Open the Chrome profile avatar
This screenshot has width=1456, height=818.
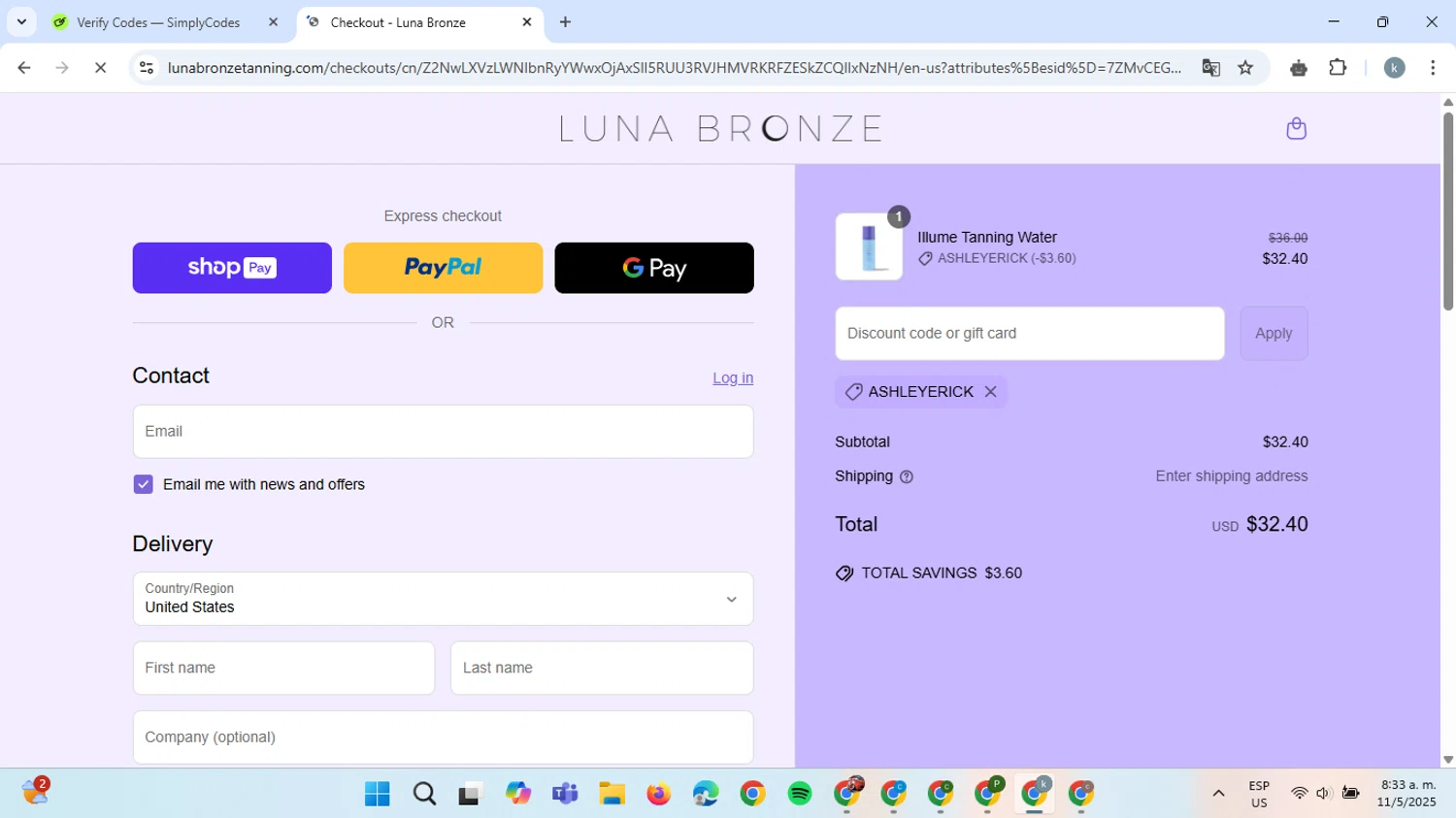[1394, 68]
